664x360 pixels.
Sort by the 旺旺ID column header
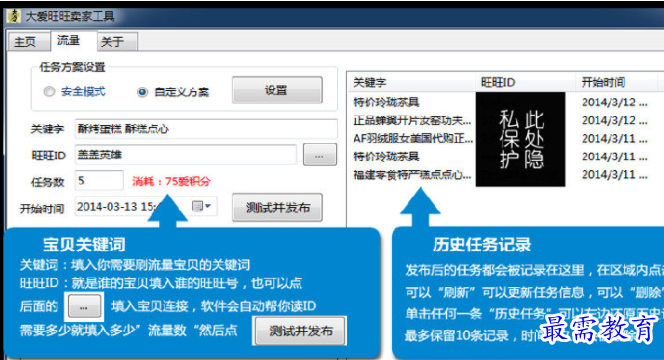[x=526, y=82]
